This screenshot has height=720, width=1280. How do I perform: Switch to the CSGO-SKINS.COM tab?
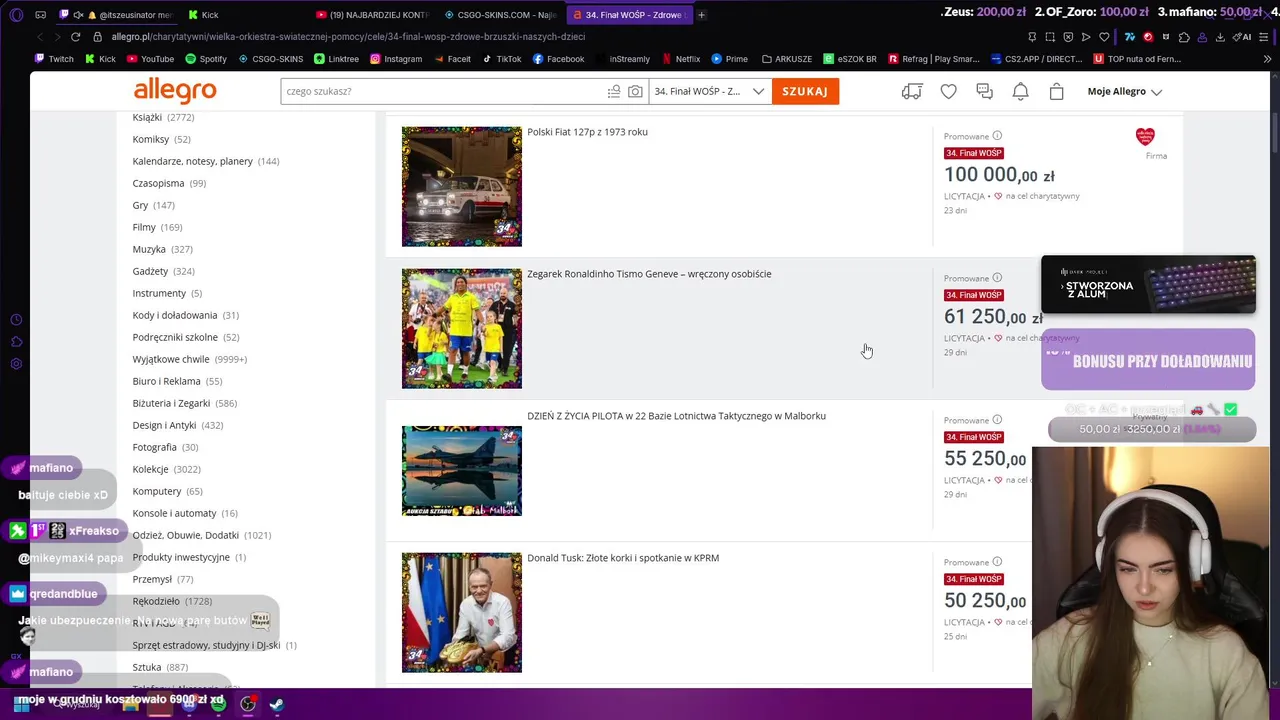[500, 15]
